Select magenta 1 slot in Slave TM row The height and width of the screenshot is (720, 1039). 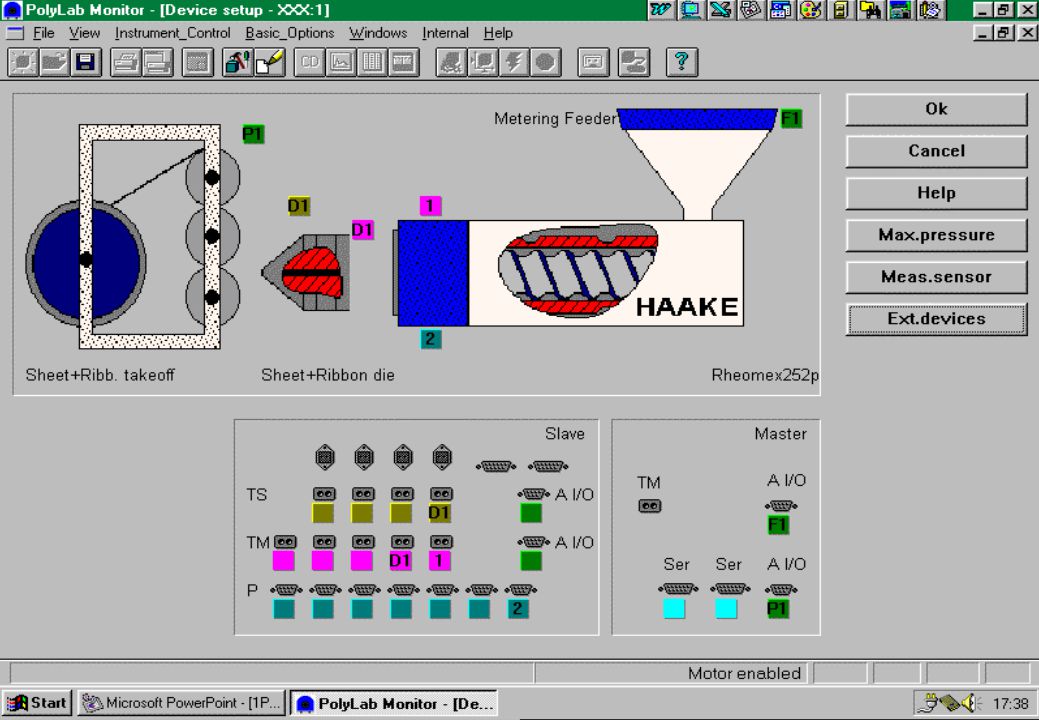(x=439, y=561)
